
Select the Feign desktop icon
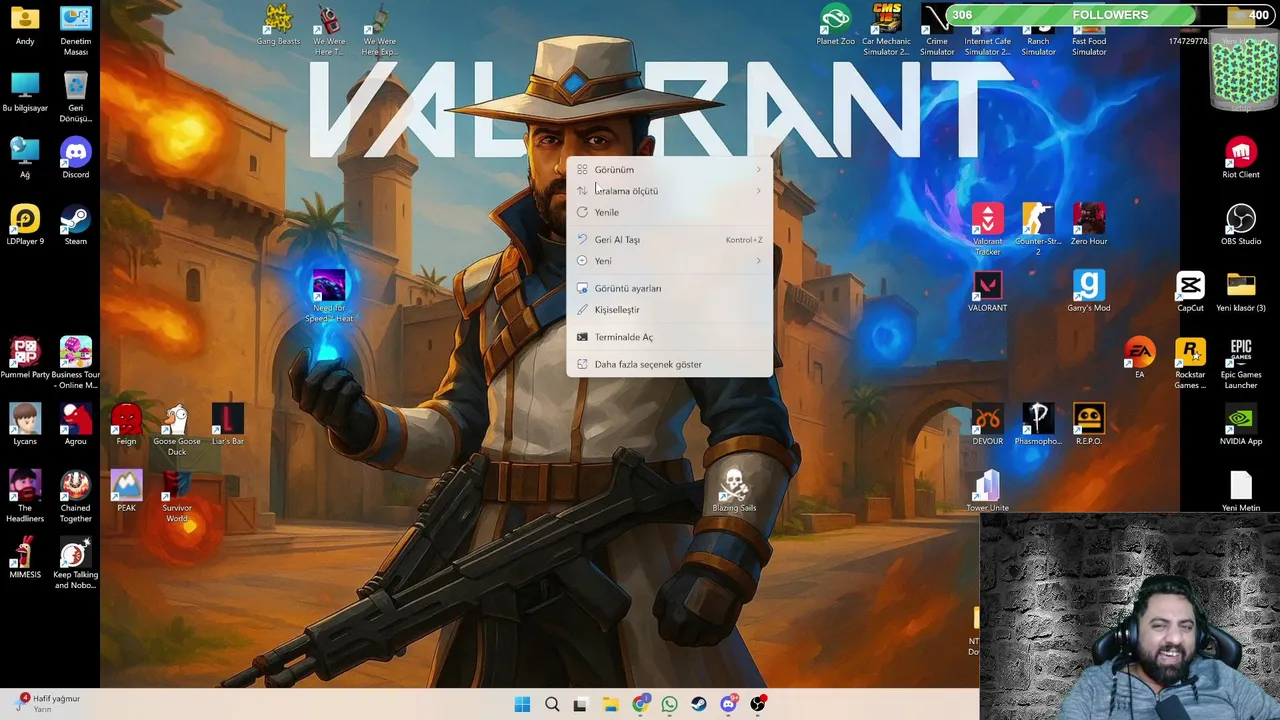point(126,425)
